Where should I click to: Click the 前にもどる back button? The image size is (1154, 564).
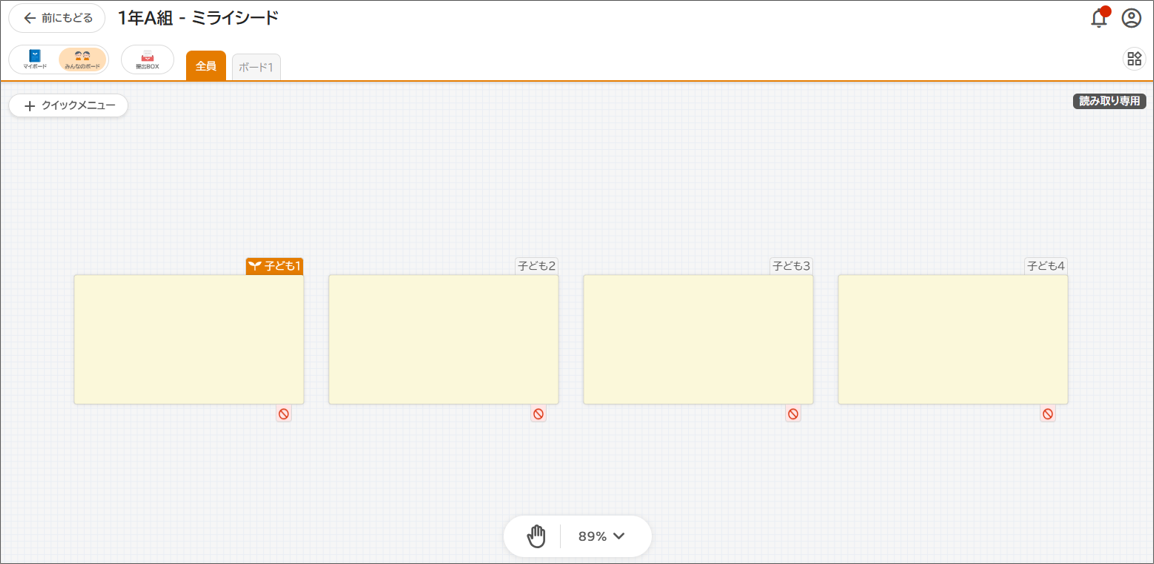57,18
